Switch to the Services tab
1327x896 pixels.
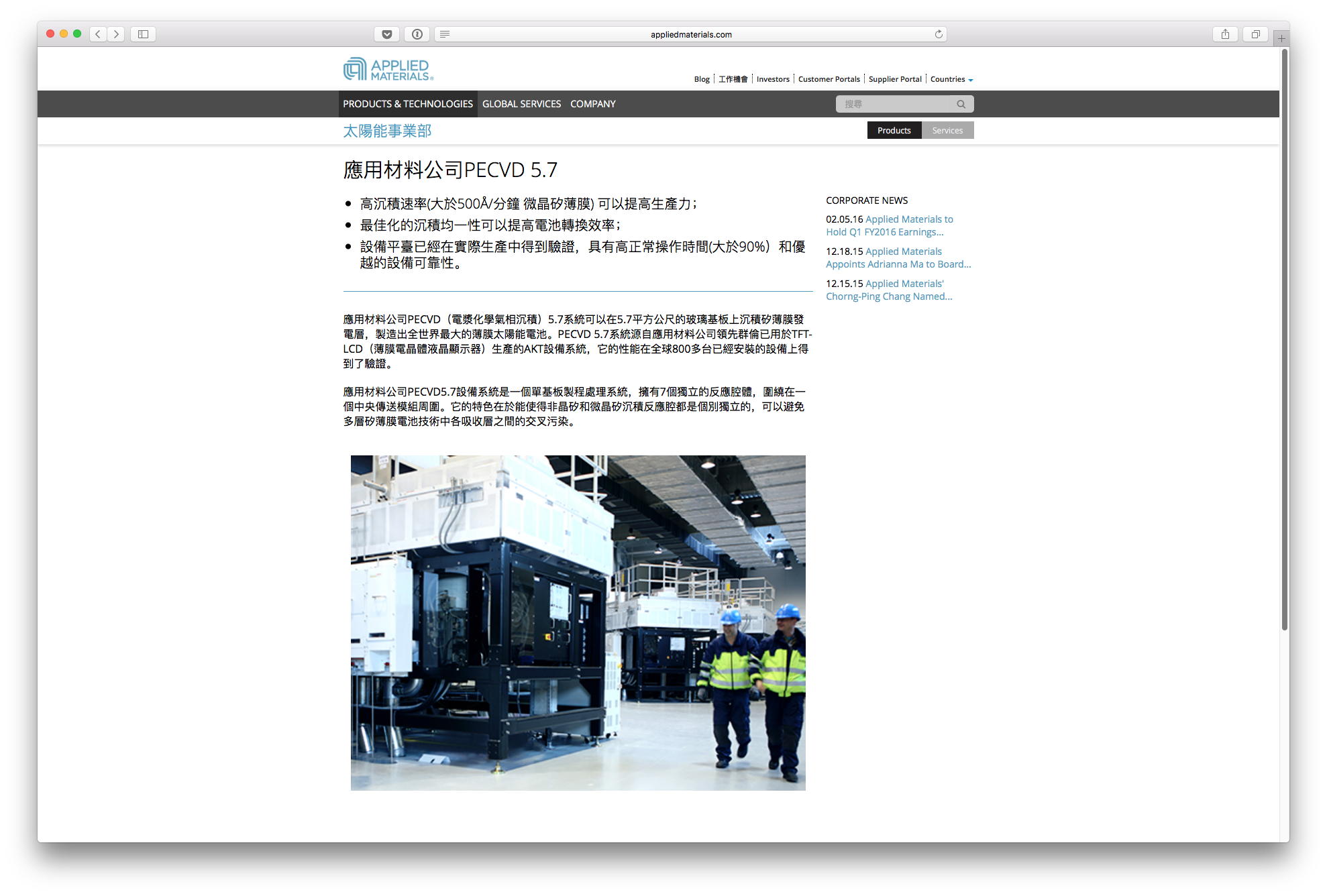(x=947, y=130)
